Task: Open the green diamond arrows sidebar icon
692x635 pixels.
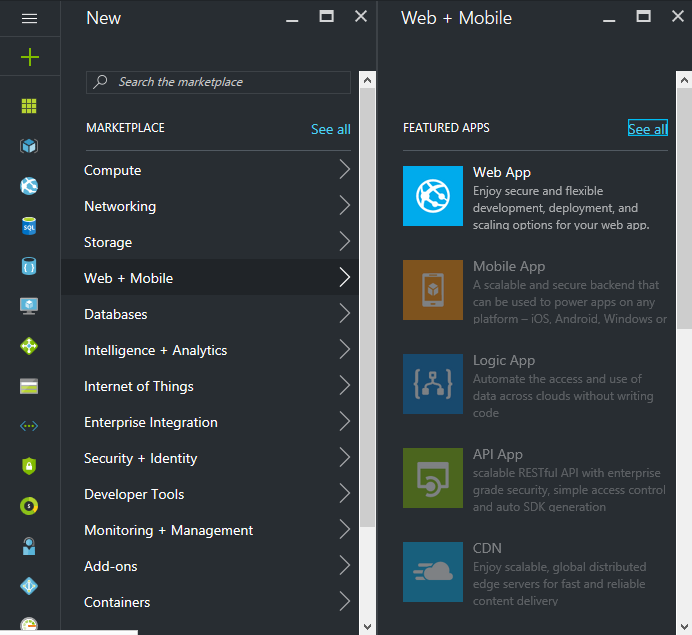Action: [x=29, y=346]
